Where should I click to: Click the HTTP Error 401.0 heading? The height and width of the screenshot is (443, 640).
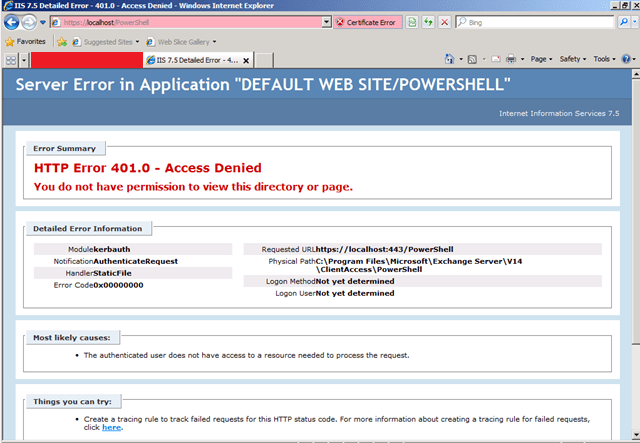click(x=148, y=168)
